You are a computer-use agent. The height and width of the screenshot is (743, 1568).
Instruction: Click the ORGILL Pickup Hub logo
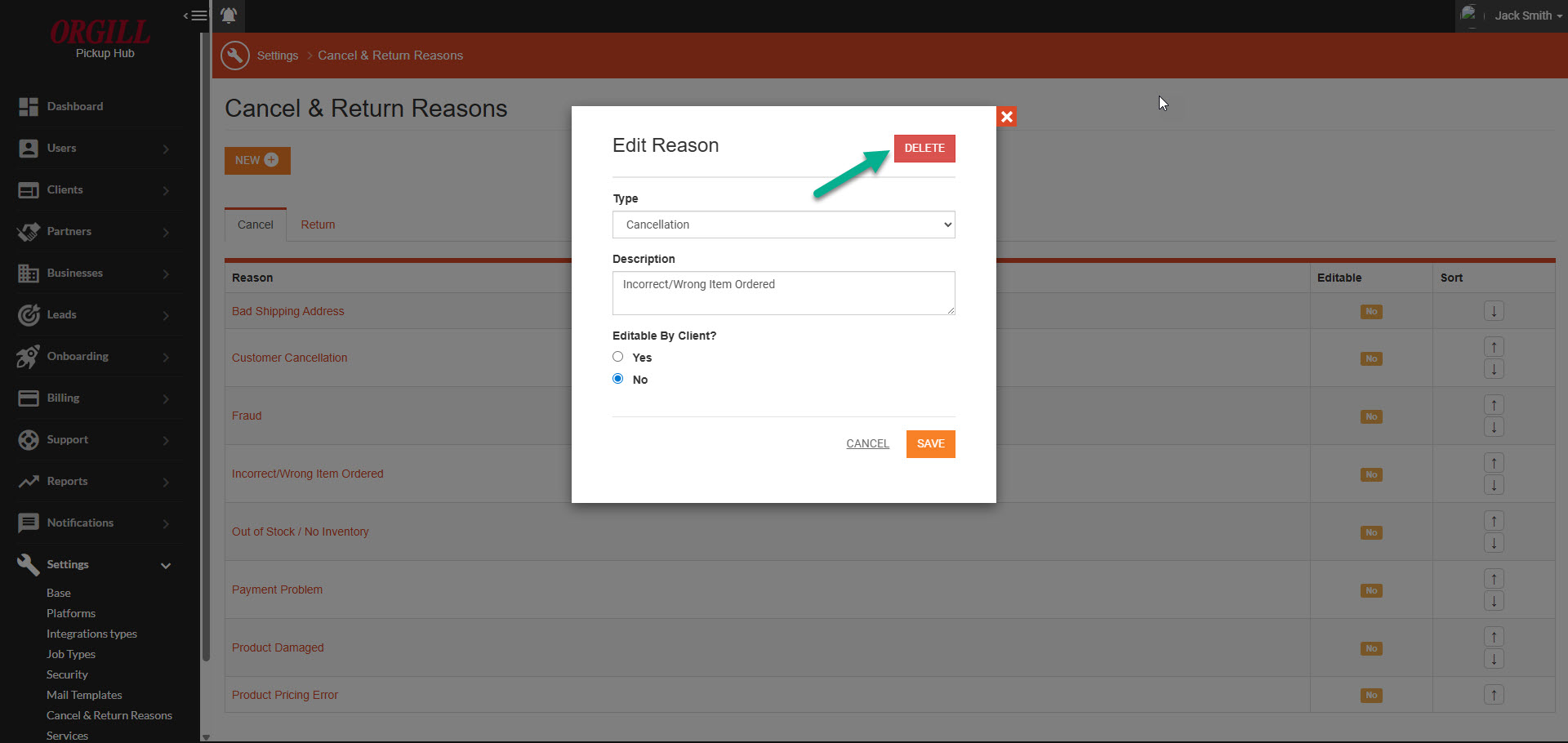[101, 38]
